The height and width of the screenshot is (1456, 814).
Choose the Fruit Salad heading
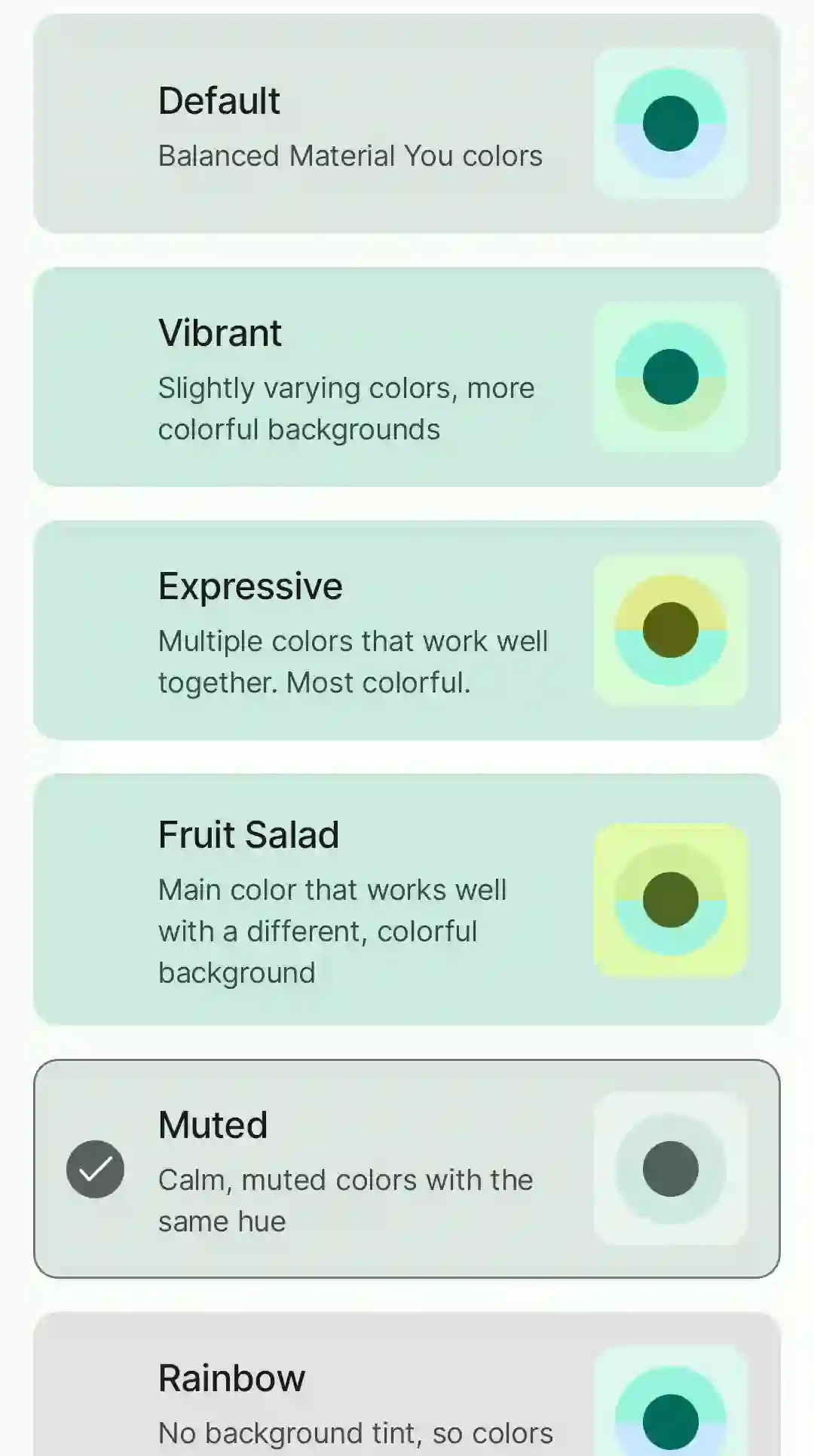249,835
